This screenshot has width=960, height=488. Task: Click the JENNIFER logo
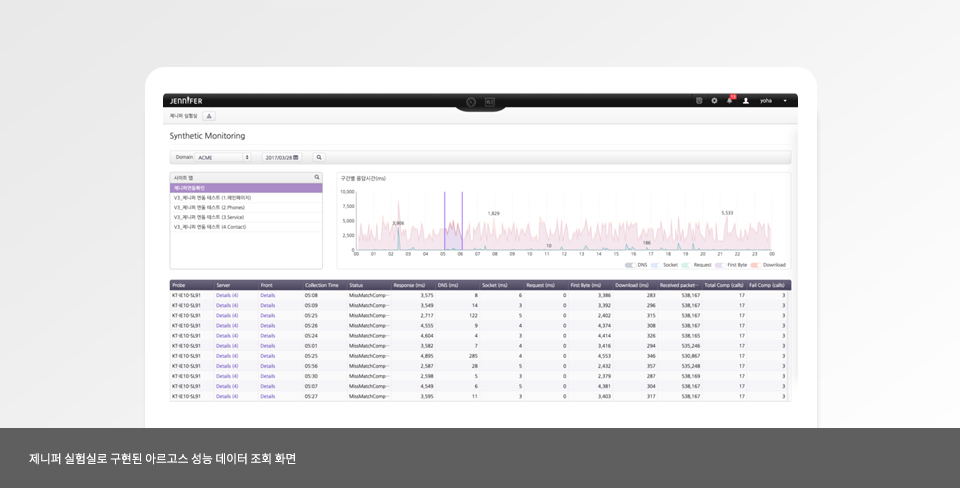[x=186, y=101]
